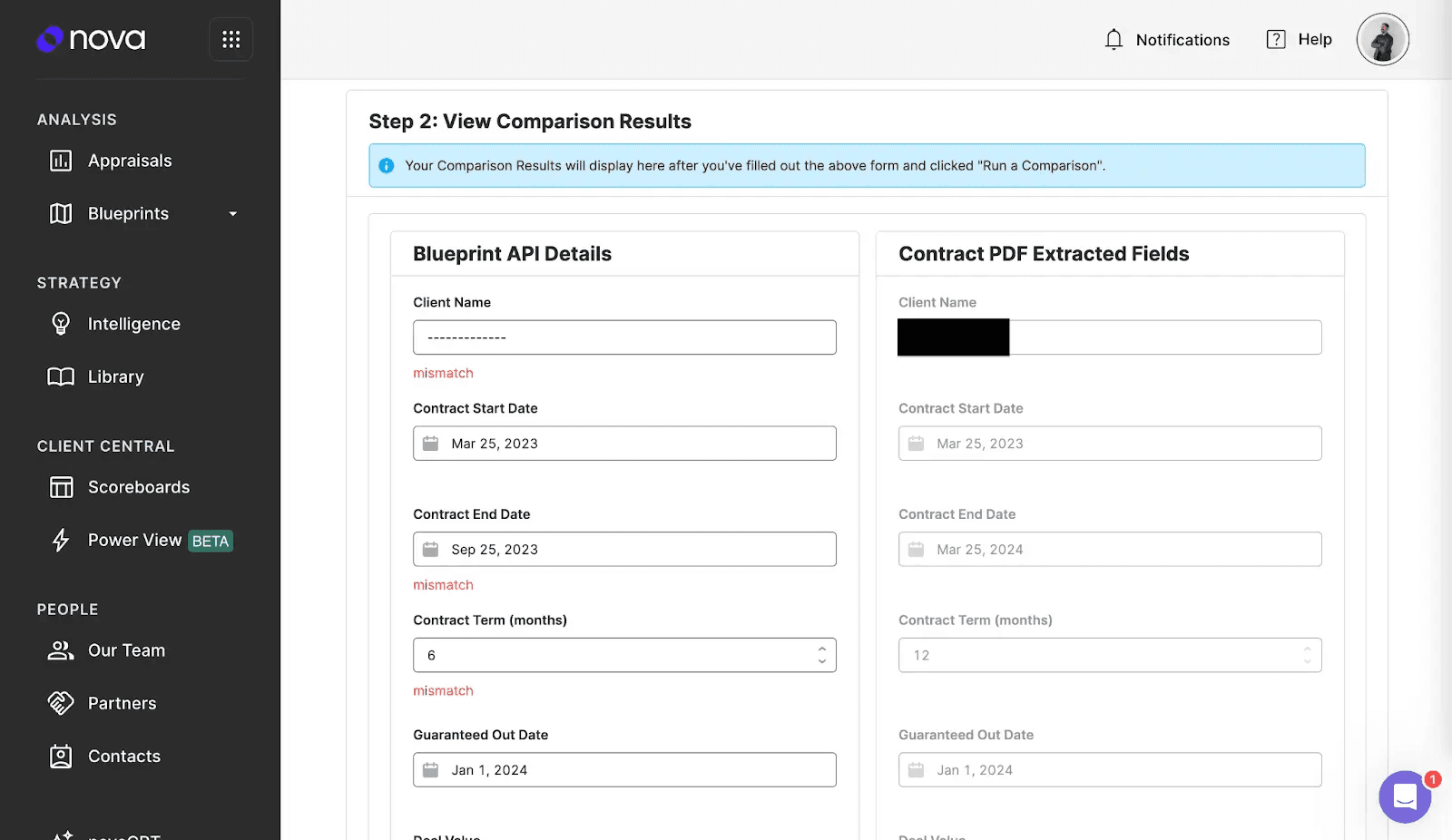This screenshot has height=840, width=1452.
Task: Open the chat support bubble
Action: coord(1404,797)
